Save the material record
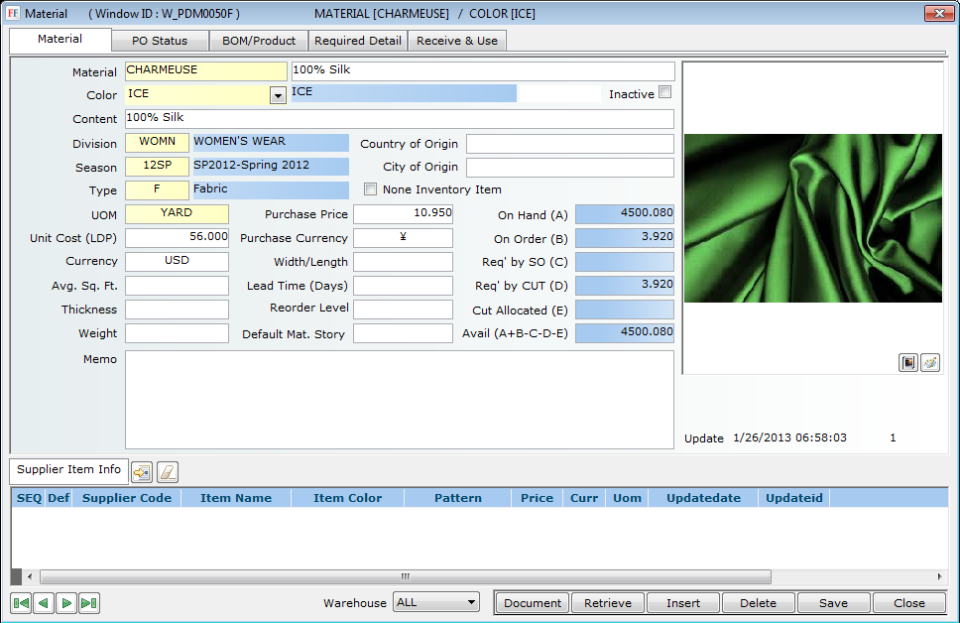This screenshot has height=623, width=960. click(x=834, y=603)
